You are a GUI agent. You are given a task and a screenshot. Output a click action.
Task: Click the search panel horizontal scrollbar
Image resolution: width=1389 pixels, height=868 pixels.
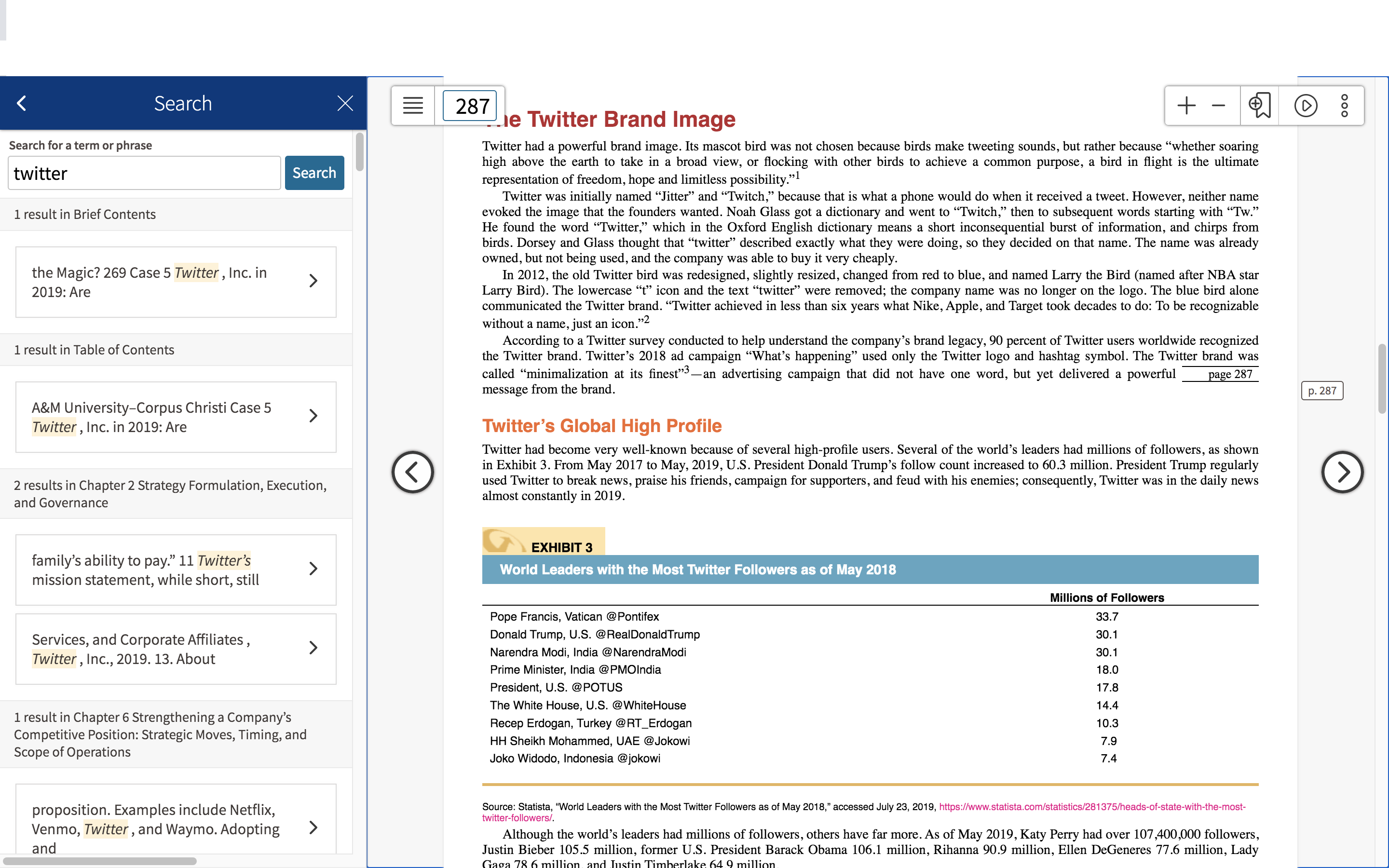click(99, 861)
